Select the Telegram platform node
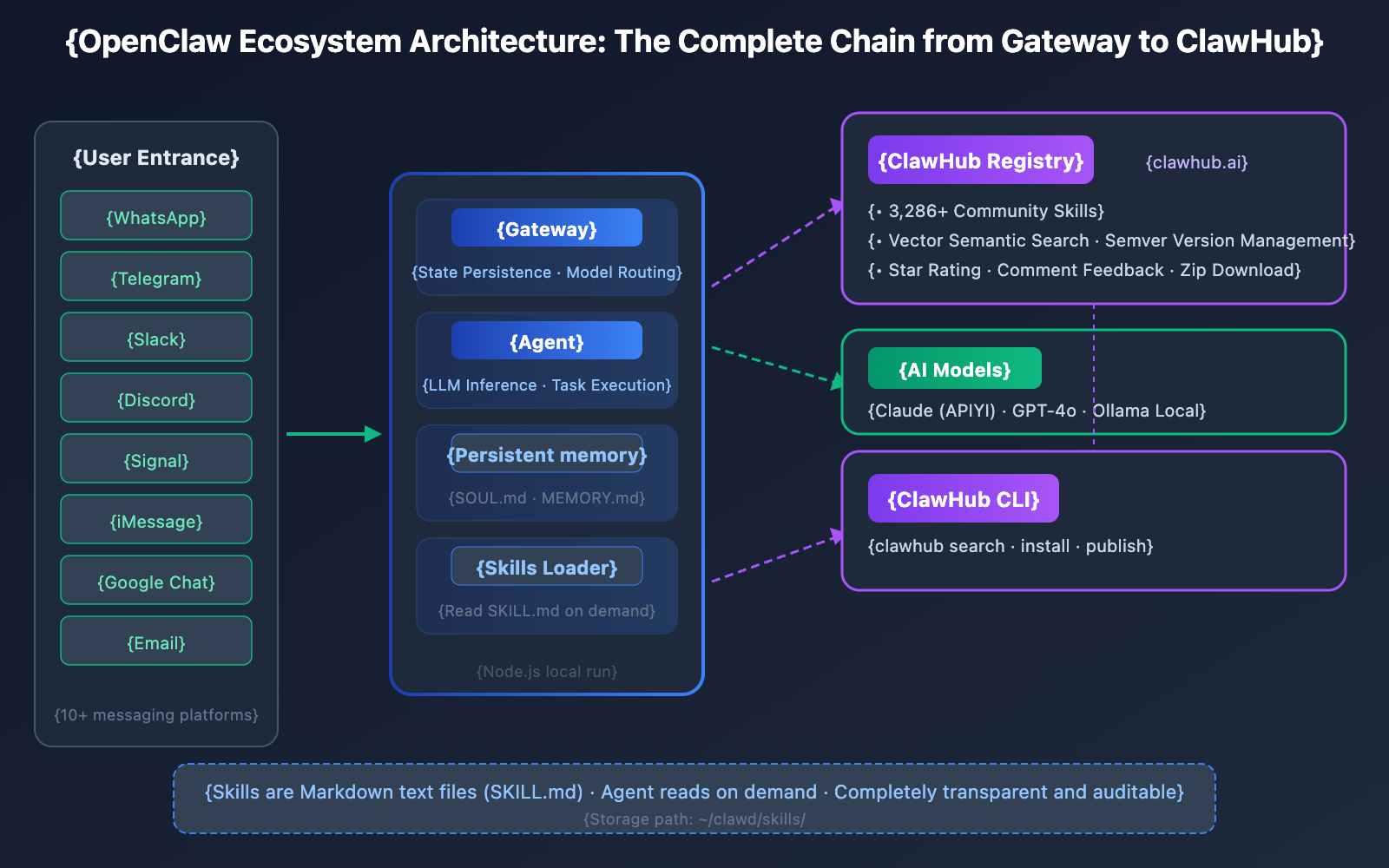Image resolution: width=1389 pixels, height=868 pixels. pyautogui.click(x=155, y=277)
